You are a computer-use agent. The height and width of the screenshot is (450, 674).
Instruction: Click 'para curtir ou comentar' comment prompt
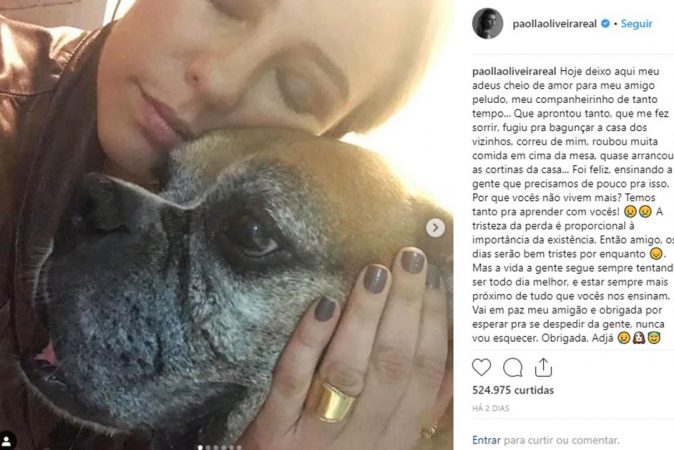click(561, 440)
